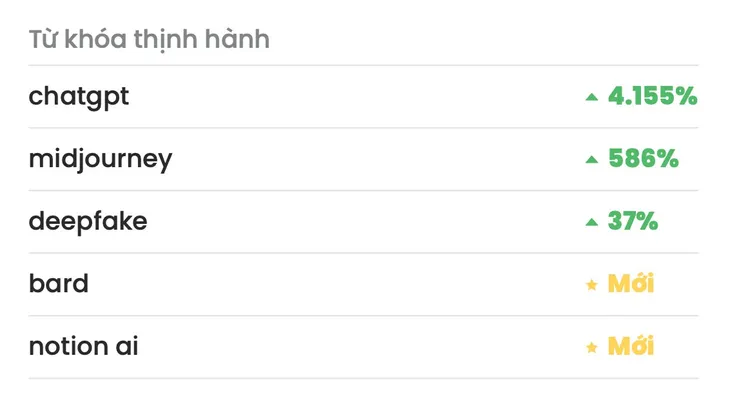
Task: Click the green up arrow beside 4.155%
Action: (x=592, y=97)
